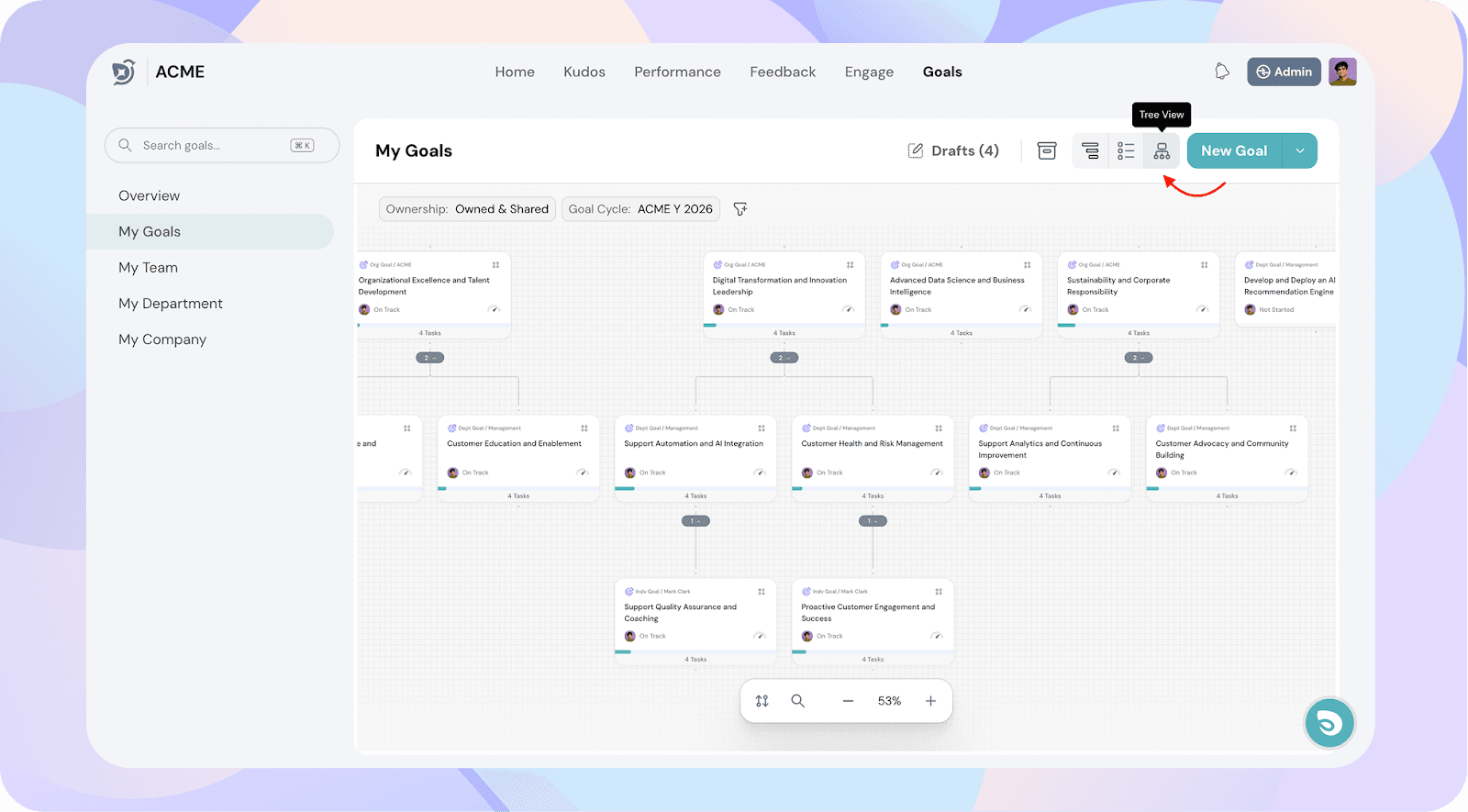The height and width of the screenshot is (812, 1468).
Task: Open the Goal Cycle filter dropdown
Action: (x=640, y=209)
